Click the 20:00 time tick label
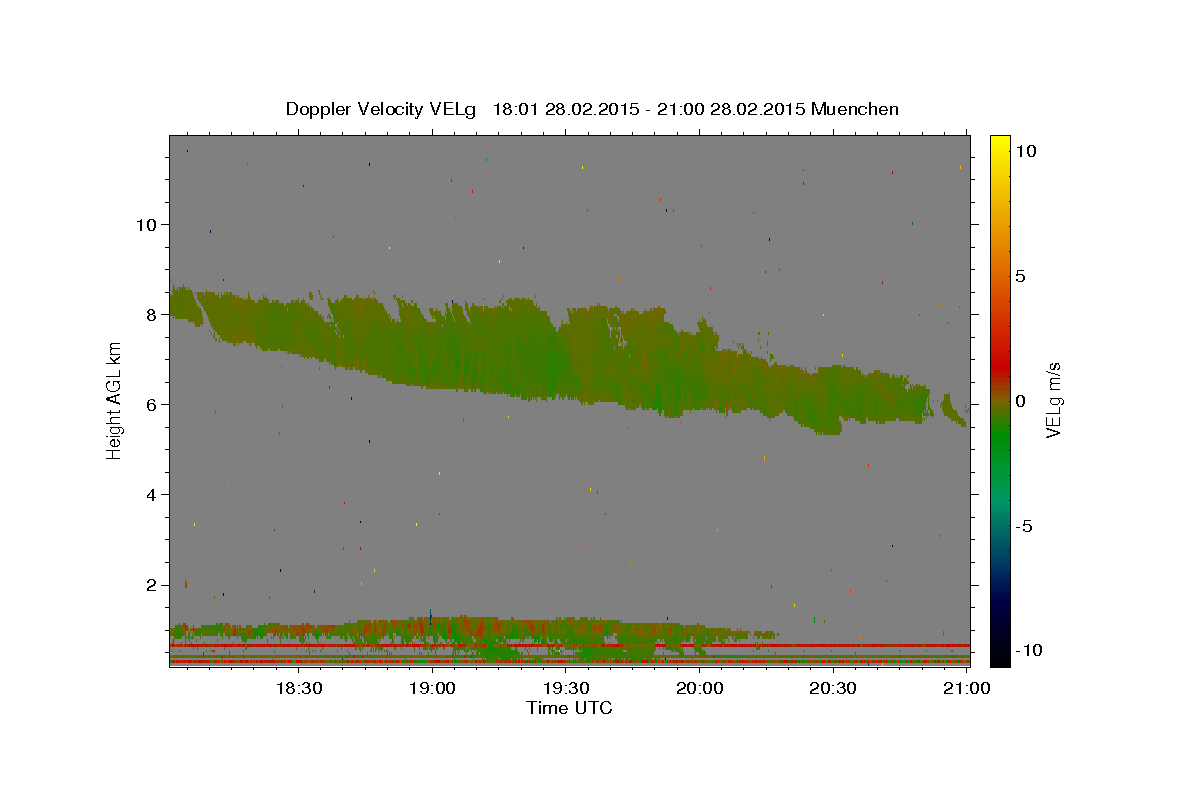Viewport: 1200px width, 800px height. pyautogui.click(x=700, y=689)
